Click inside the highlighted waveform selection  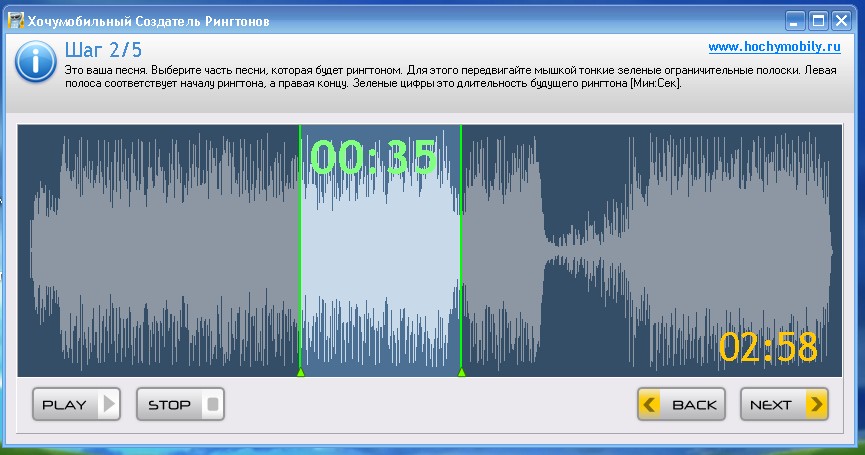point(381,251)
